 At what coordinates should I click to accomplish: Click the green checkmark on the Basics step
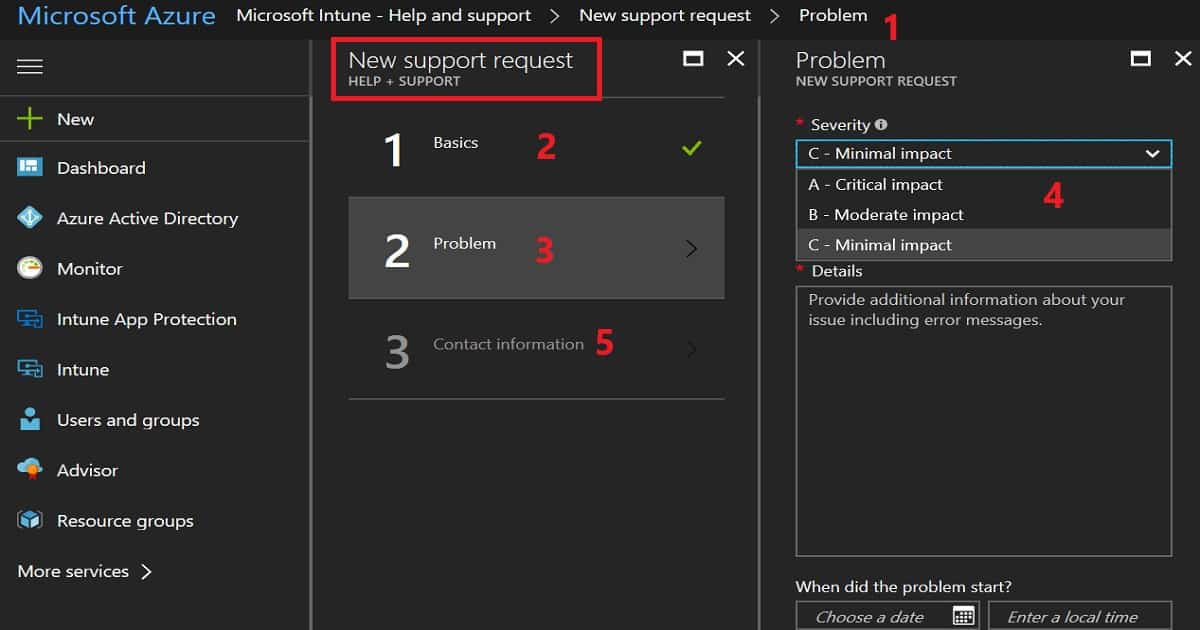click(691, 148)
